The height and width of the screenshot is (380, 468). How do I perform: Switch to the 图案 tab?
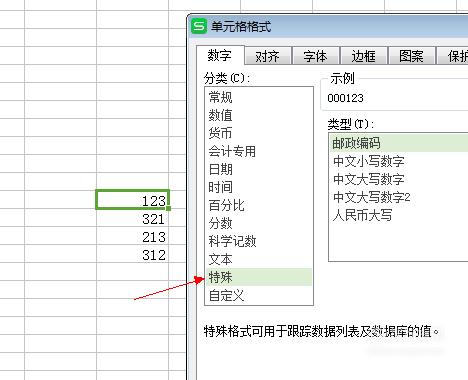click(x=412, y=56)
